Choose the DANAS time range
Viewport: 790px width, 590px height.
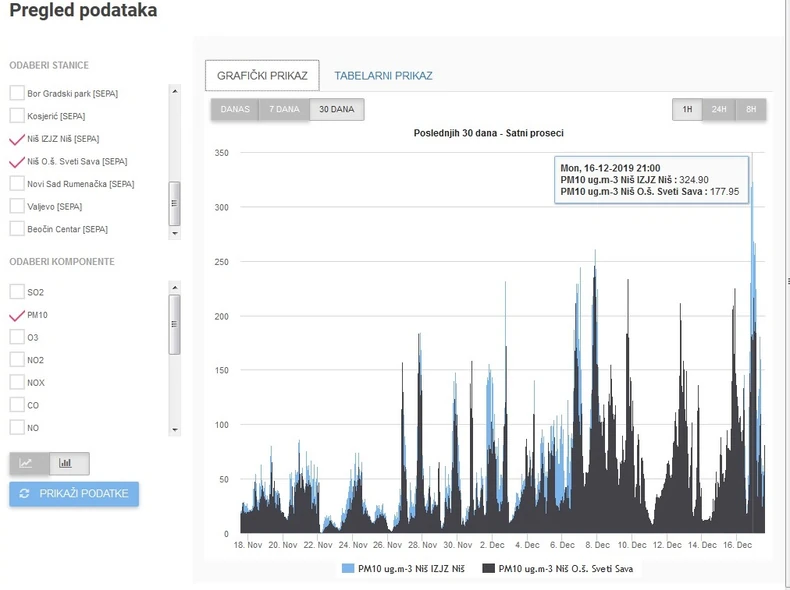(235, 109)
